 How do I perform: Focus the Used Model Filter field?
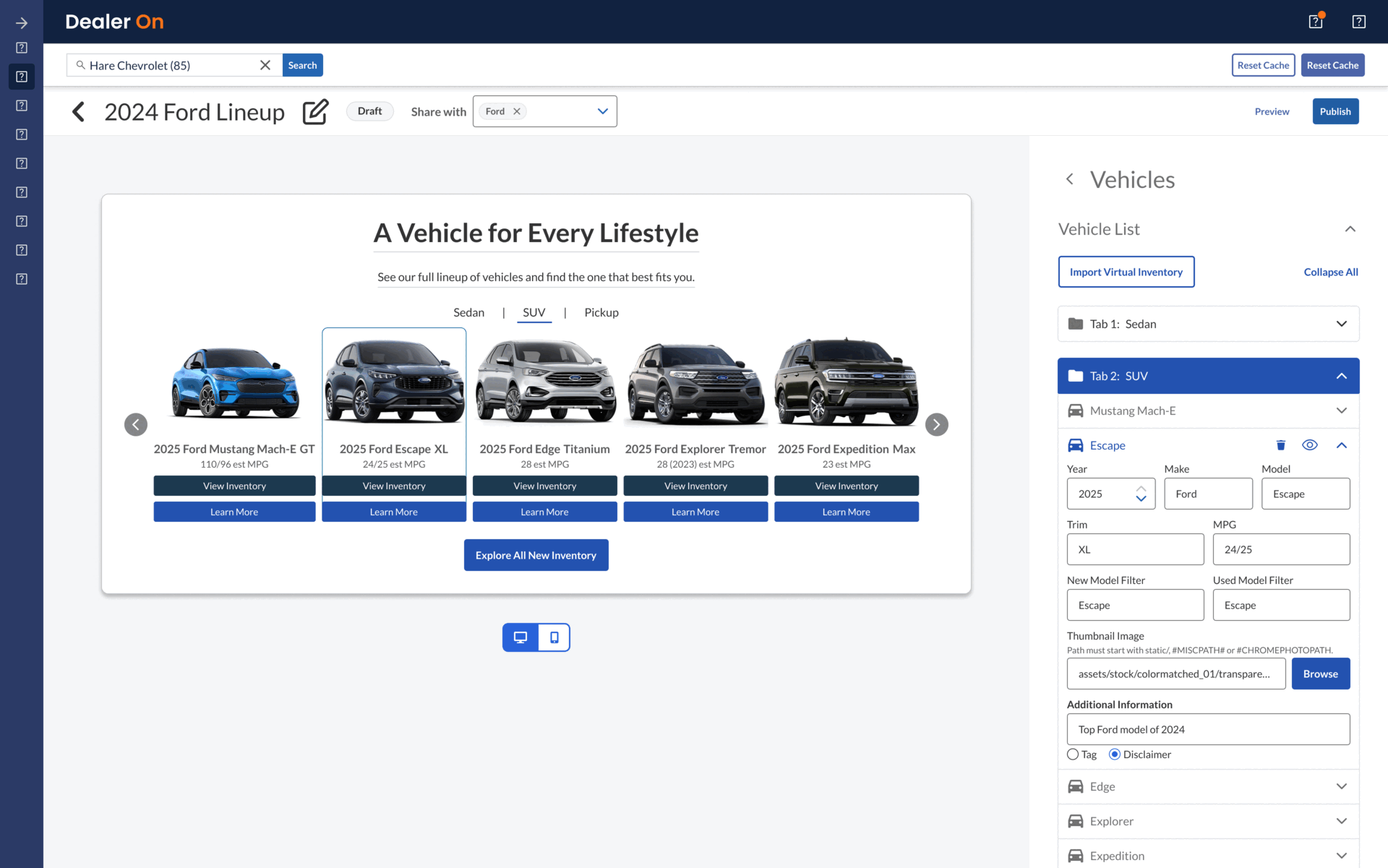(1281, 605)
